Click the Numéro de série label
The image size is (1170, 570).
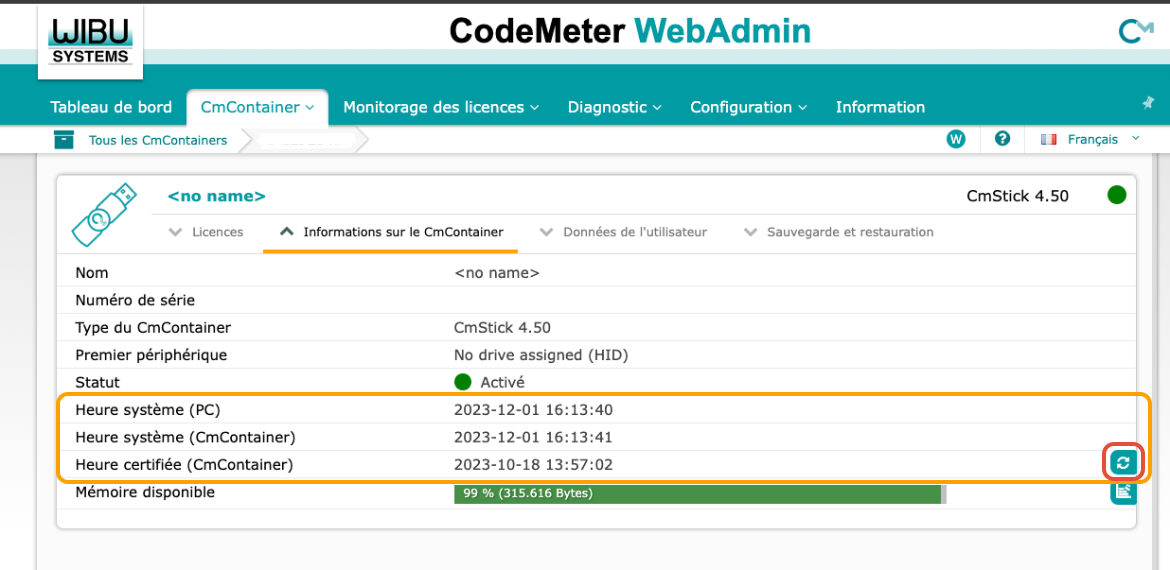tap(135, 301)
